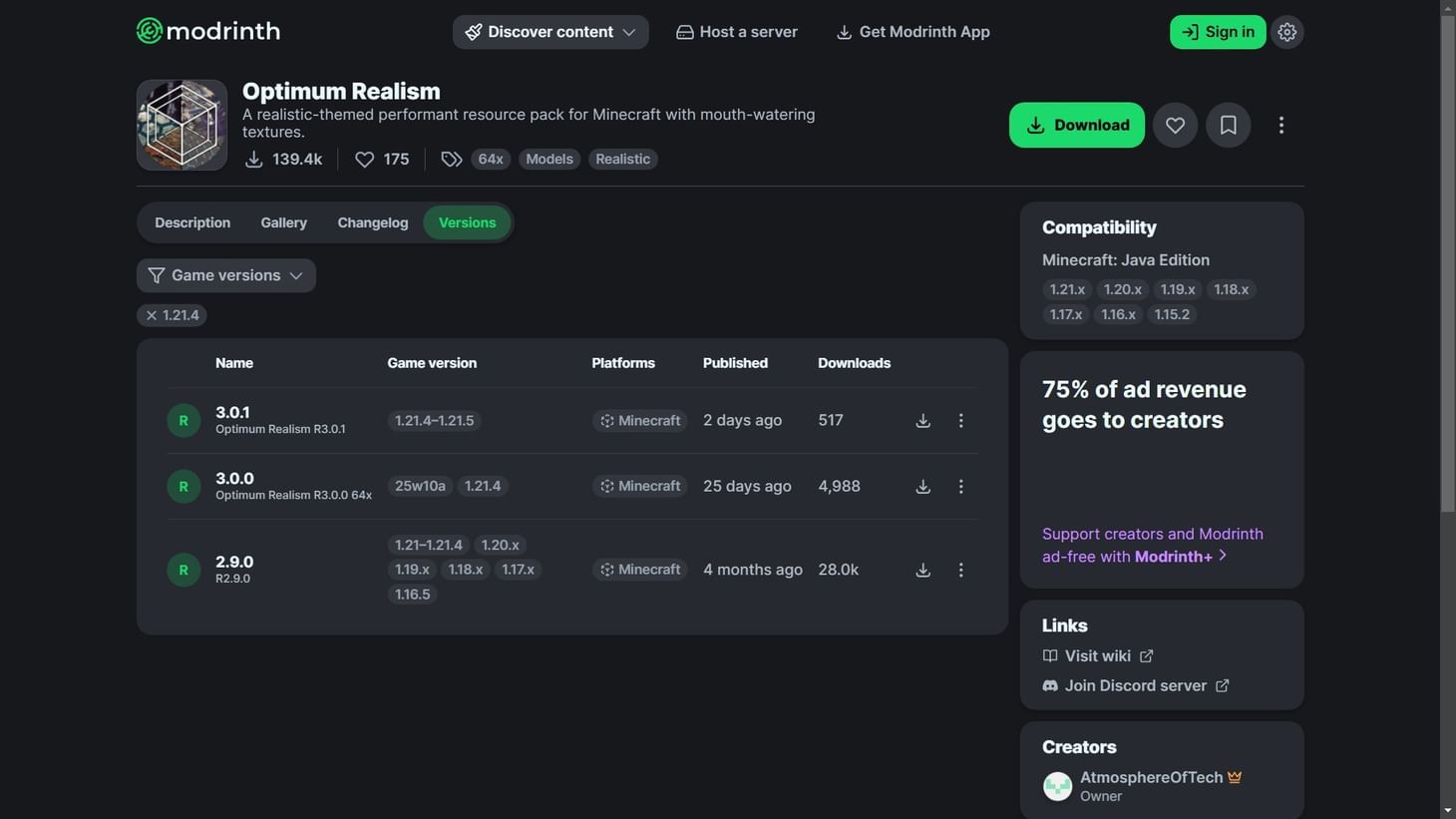Viewport: 1456px width, 819px height.
Task: Click the Modrinth logo in header
Action: click(x=207, y=31)
